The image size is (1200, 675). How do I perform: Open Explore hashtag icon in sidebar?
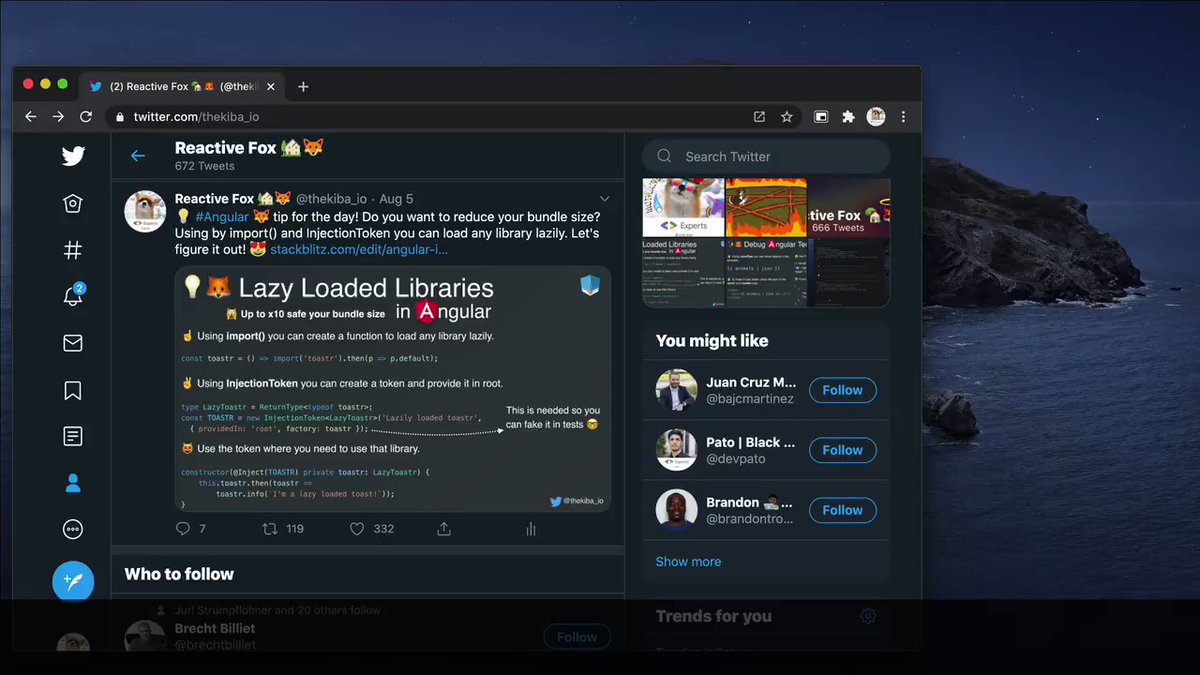[x=73, y=250]
